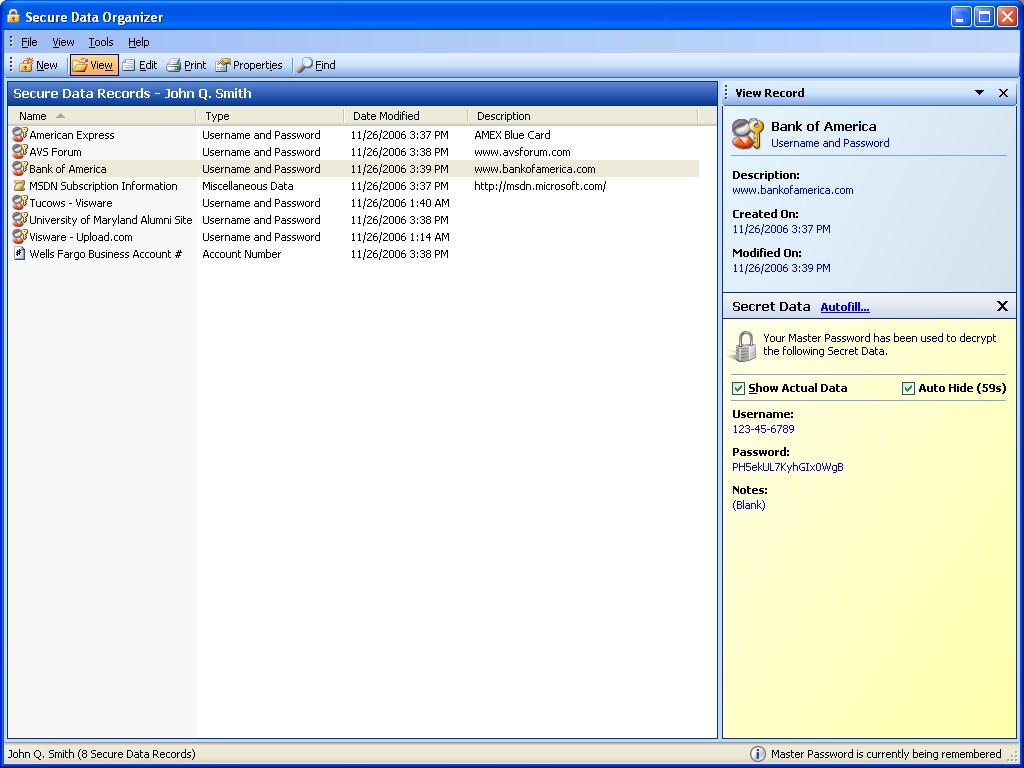Click the toolbar drag handle beside New
Image resolution: width=1024 pixels, height=768 pixels.
[x=11, y=65]
